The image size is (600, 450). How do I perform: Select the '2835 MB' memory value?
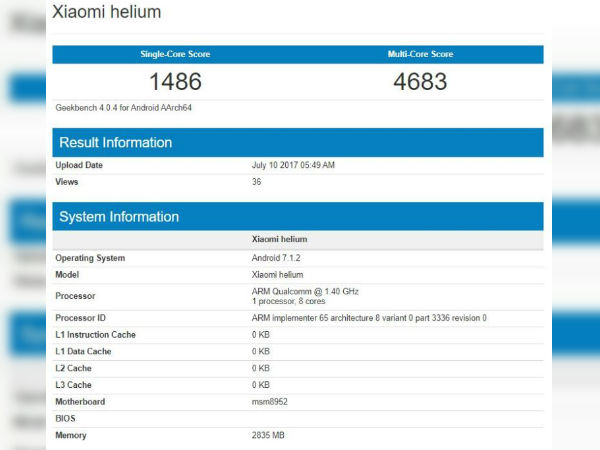[x=268, y=435]
